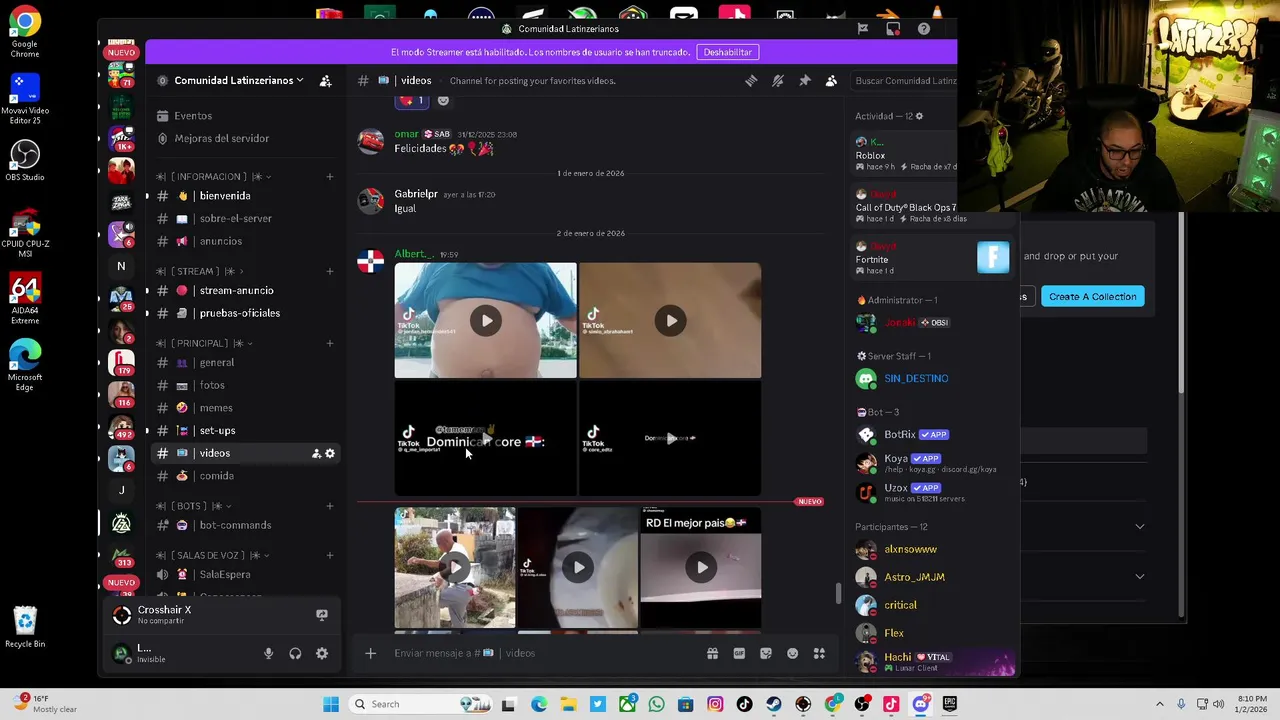The width and height of the screenshot is (1280, 720).
Task: Click Create A Collection button in background window
Action: (x=1092, y=297)
